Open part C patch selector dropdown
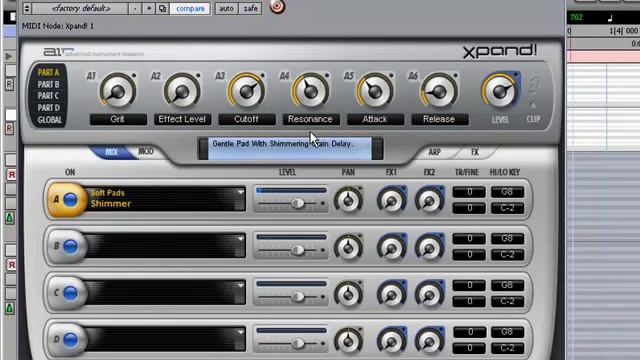640x360 pixels. (x=240, y=286)
